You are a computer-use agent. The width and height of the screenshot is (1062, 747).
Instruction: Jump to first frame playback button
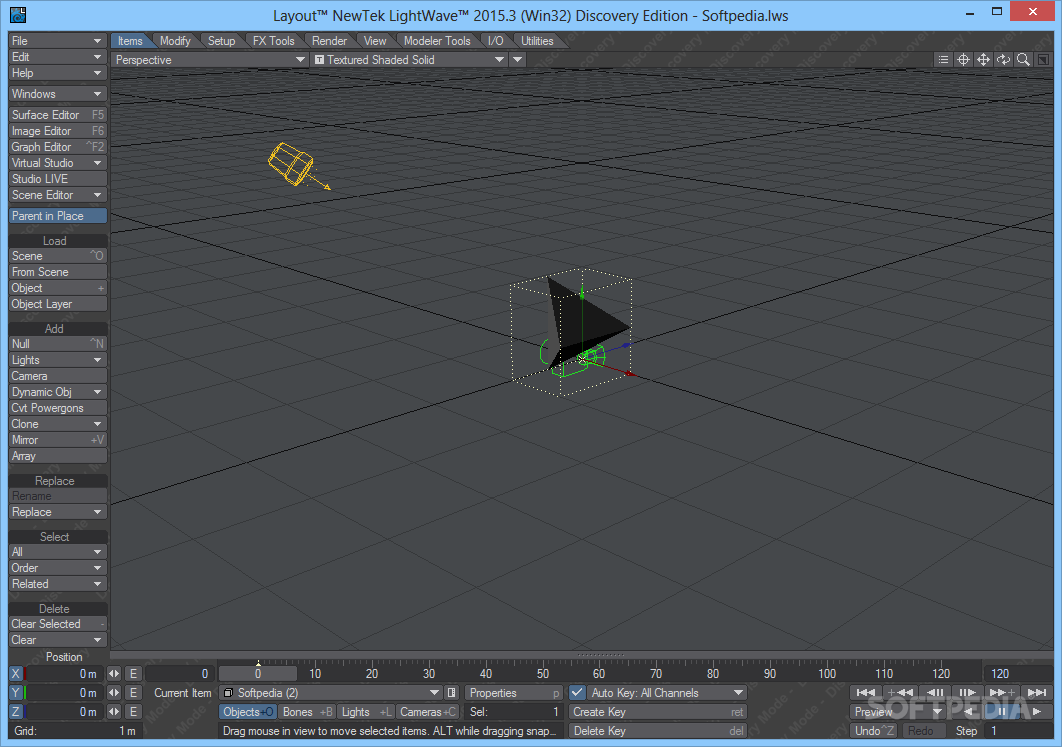(866, 692)
